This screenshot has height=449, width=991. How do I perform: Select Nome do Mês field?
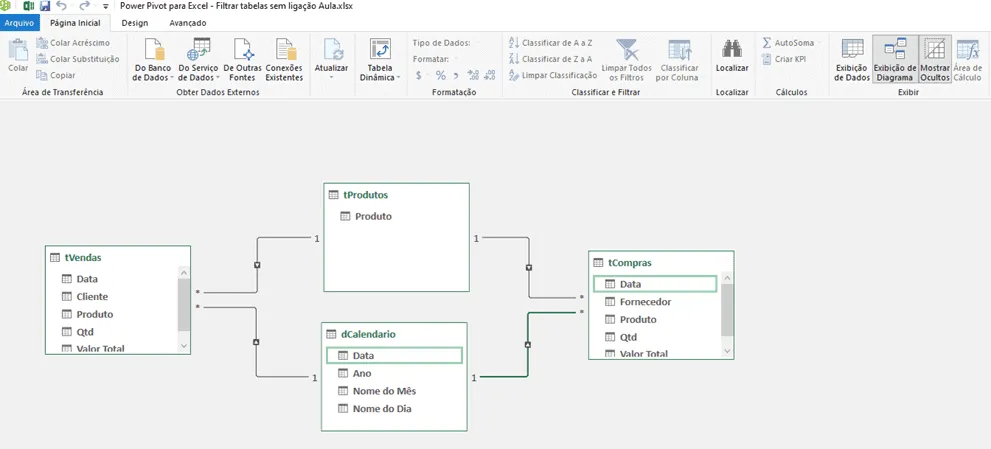click(x=385, y=391)
